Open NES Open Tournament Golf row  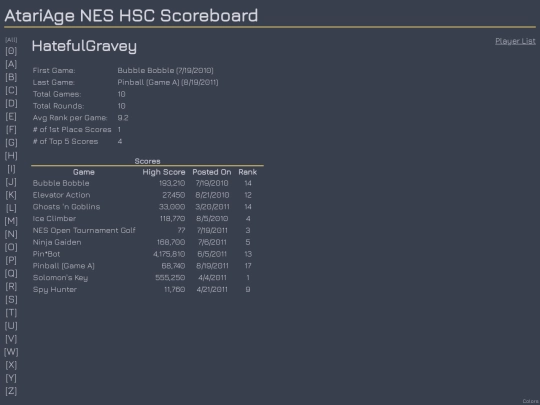pyautogui.click(x=84, y=230)
